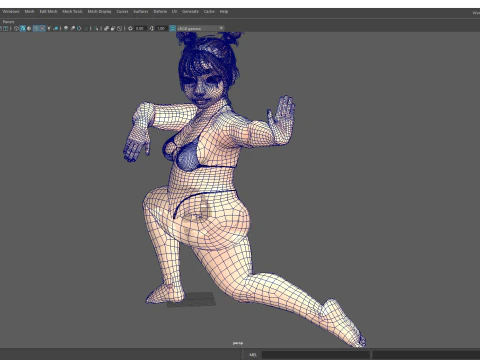Toggle multisample anti-aliasing icon
This screenshot has height=360, width=480.
pos(79,28)
